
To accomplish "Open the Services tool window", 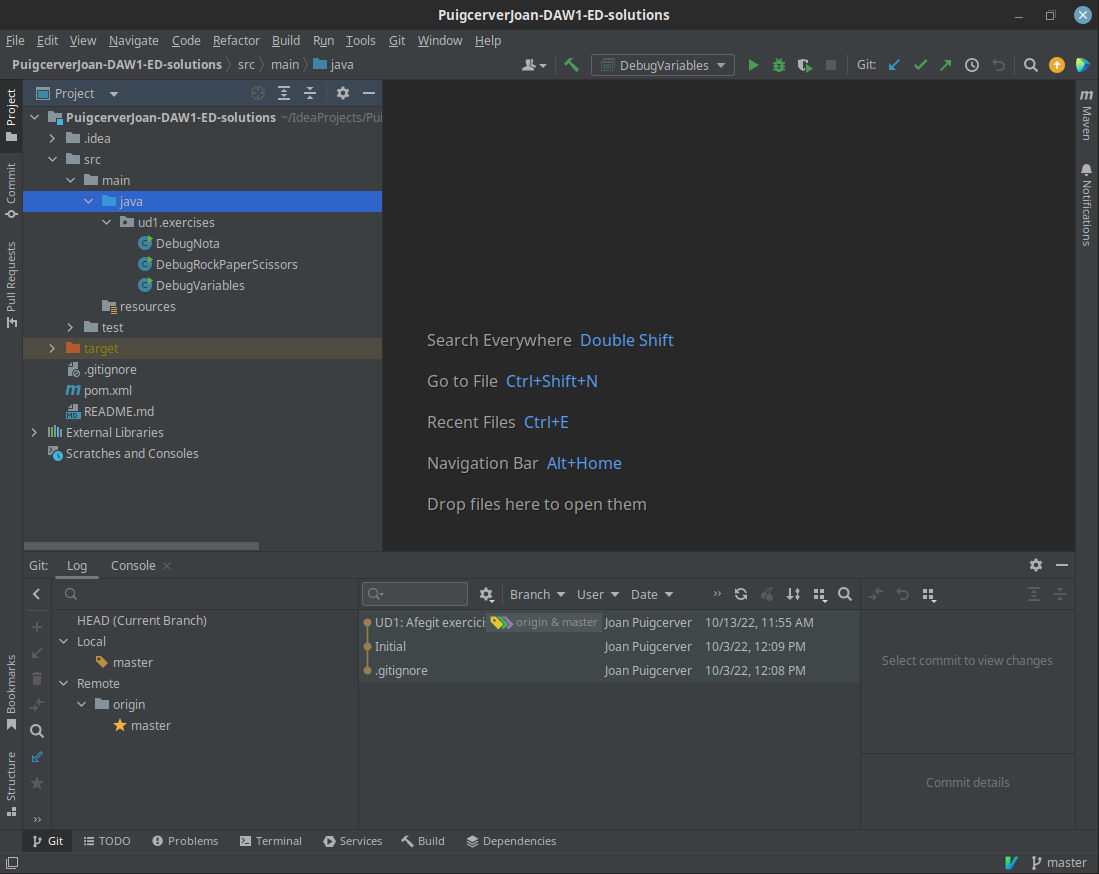I will pyautogui.click(x=353, y=841).
